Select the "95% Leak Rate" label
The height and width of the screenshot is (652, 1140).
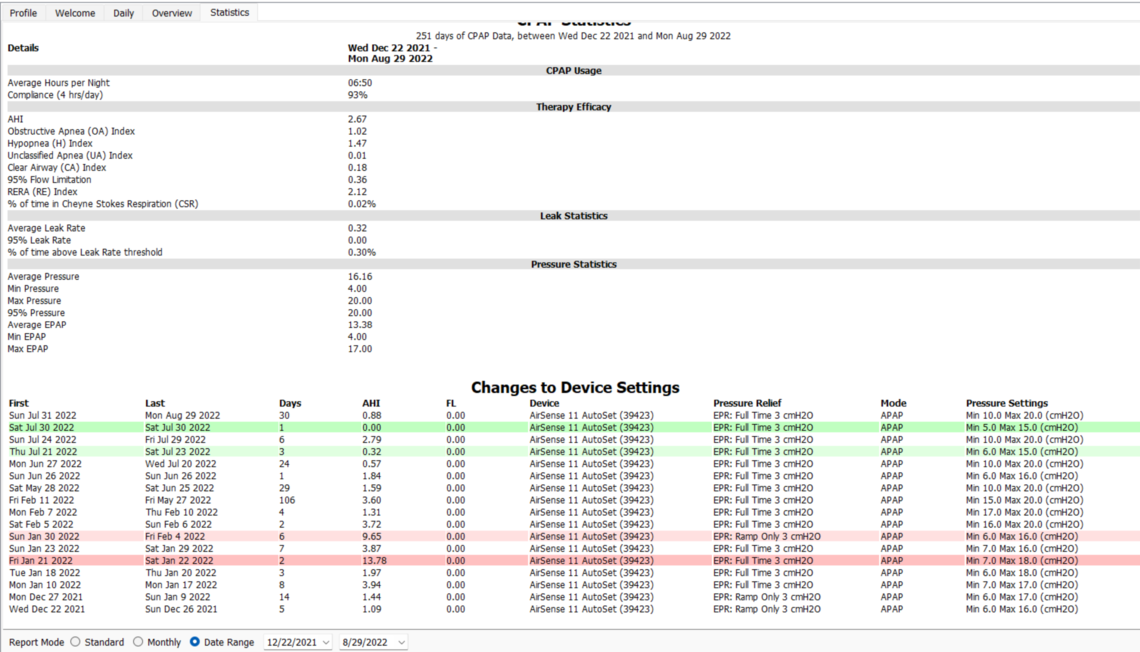[39, 241]
